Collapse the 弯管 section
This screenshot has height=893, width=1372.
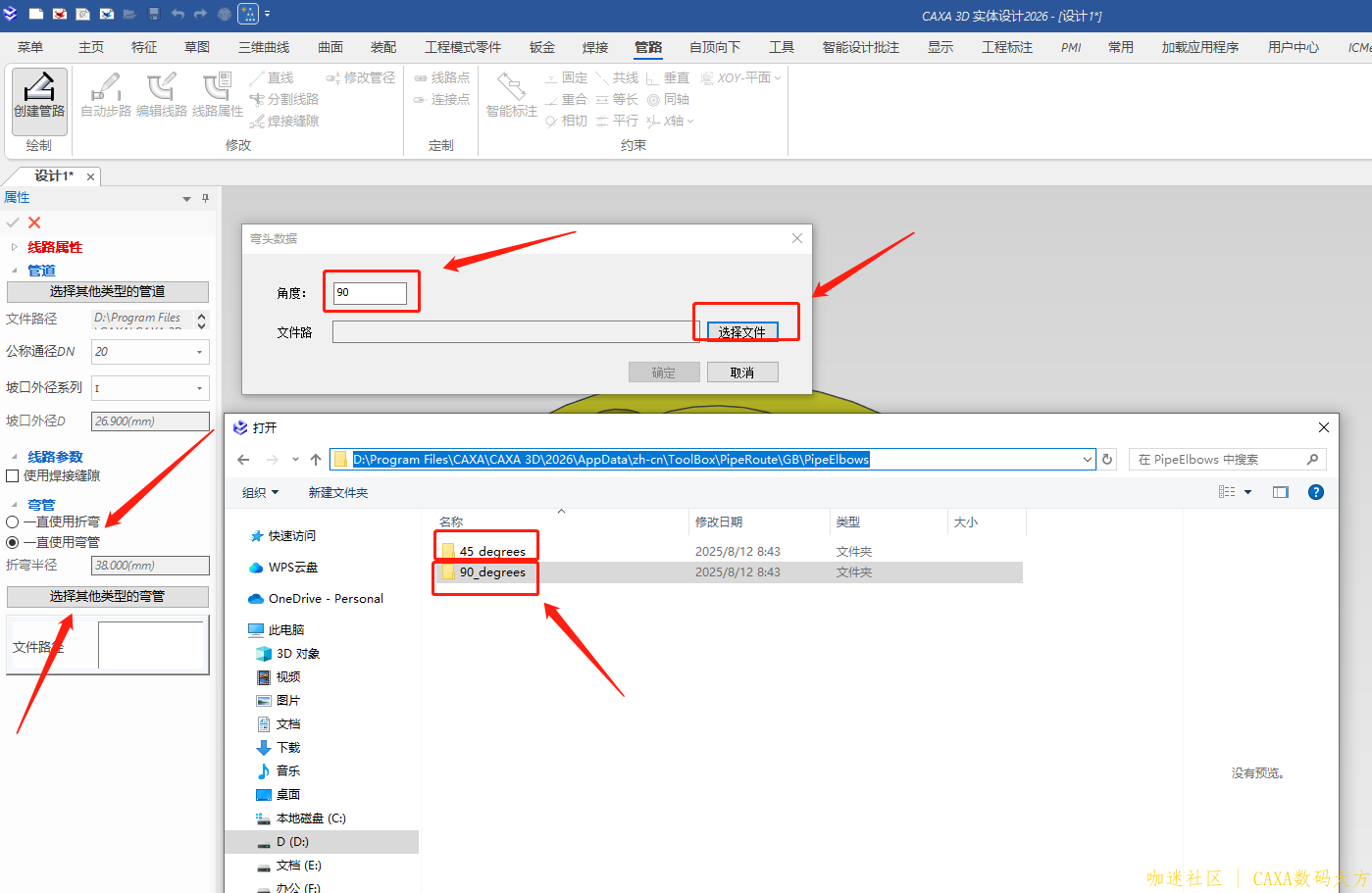14,505
